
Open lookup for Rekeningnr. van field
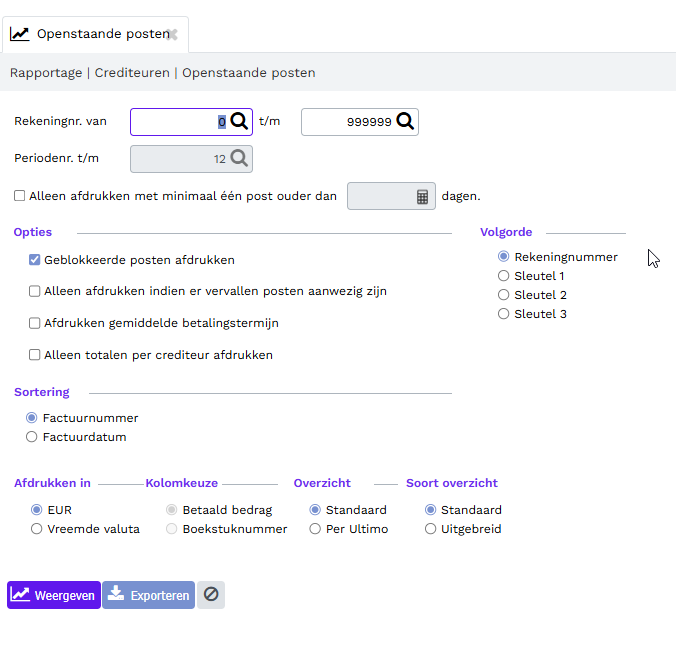239,122
